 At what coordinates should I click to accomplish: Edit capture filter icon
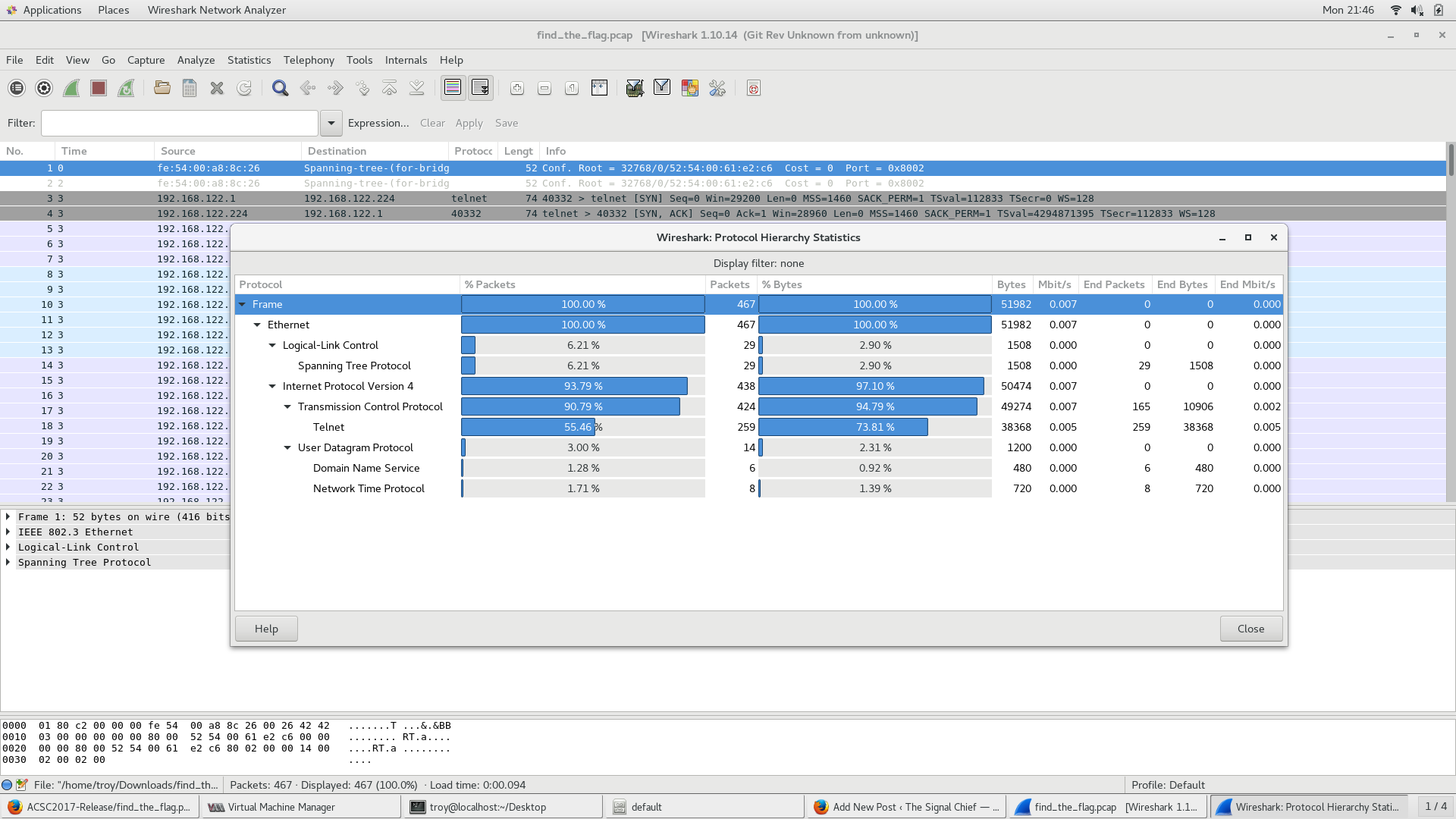click(x=635, y=88)
